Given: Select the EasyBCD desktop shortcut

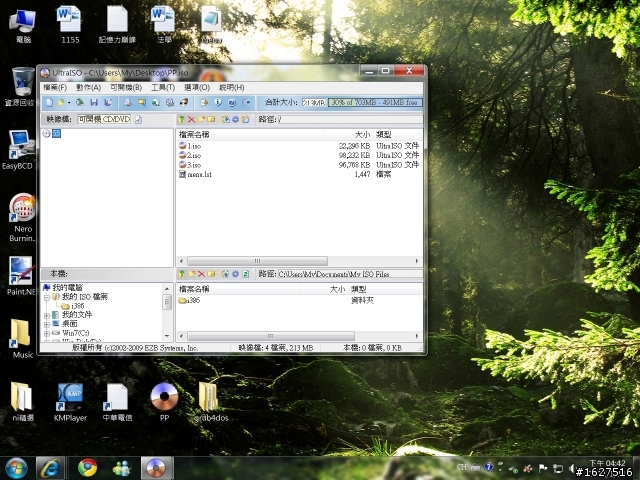Looking at the screenshot, I should tap(17, 149).
